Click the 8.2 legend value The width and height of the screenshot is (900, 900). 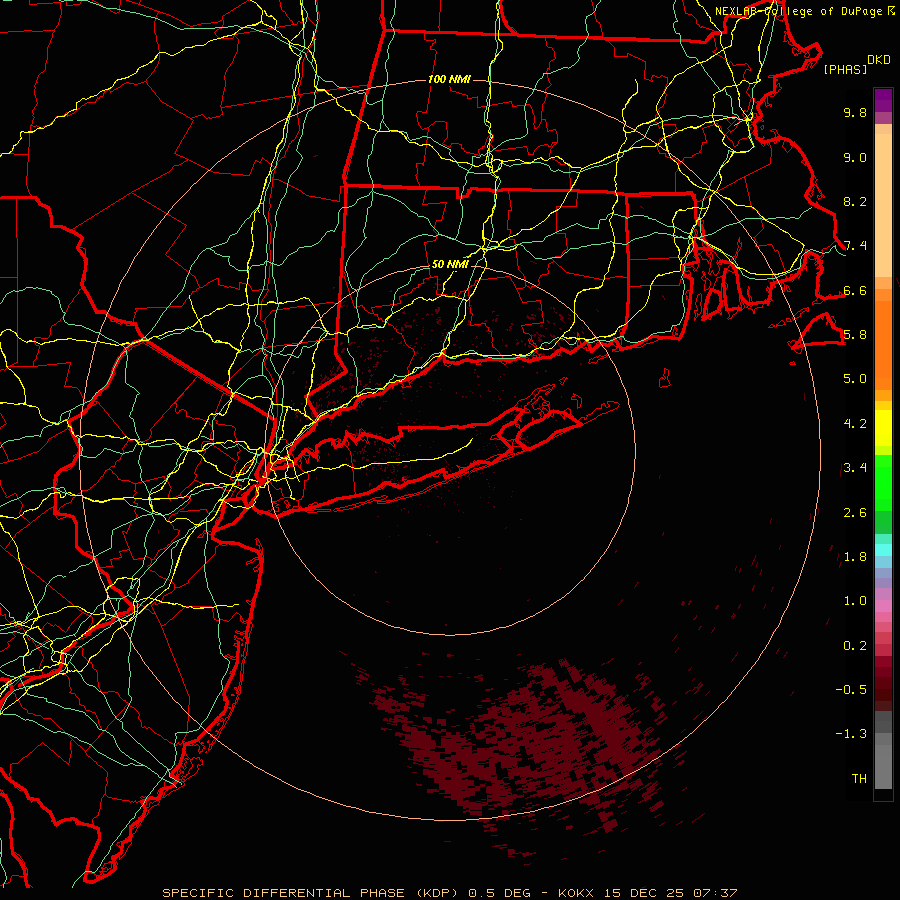[x=855, y=201]
